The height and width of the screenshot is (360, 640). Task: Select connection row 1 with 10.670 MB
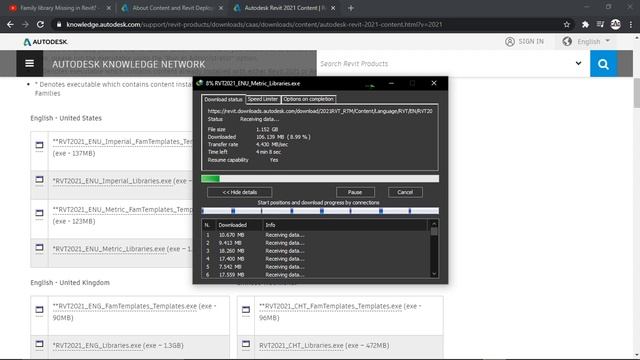(x=314, y=235)
